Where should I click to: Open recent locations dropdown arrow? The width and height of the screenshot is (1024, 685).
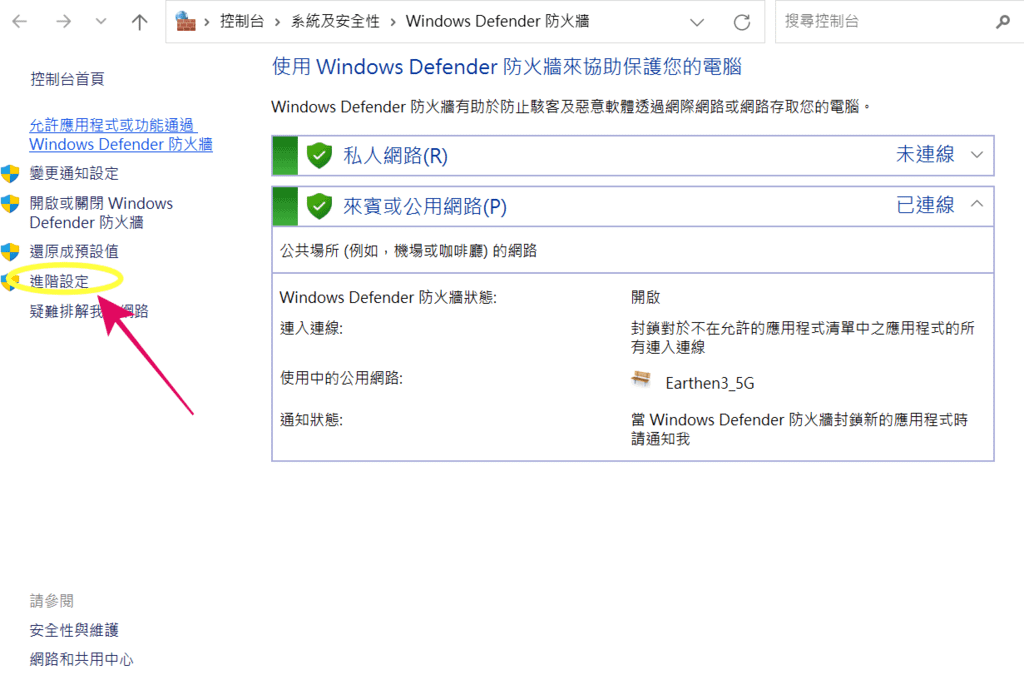[x=101, y=22]
